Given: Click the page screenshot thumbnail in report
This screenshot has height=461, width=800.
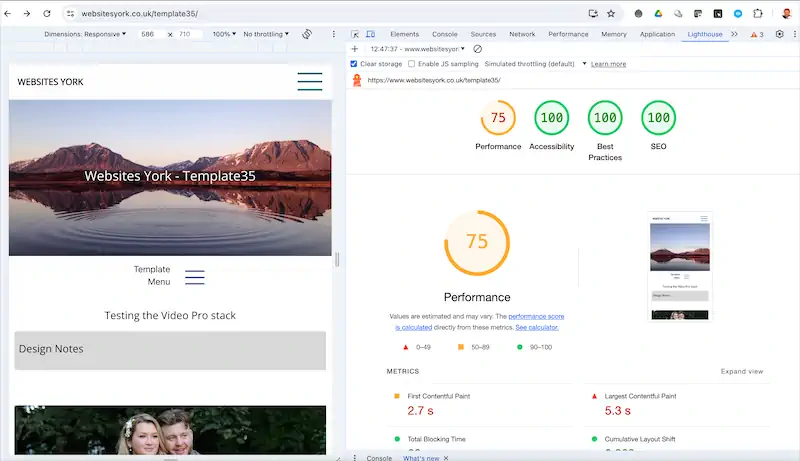Looking at the screenshot, I should [680, 266].
